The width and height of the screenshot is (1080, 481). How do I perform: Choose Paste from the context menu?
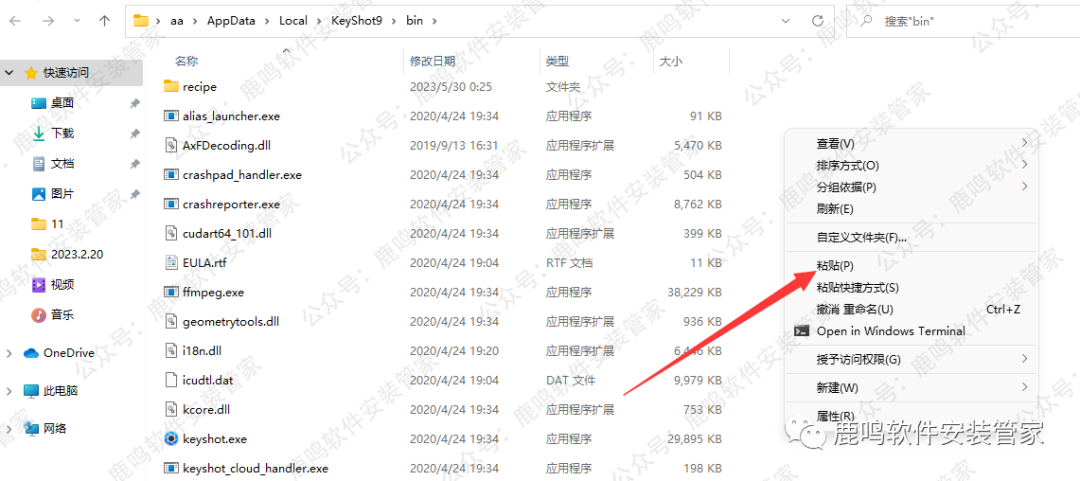point(835,266)
